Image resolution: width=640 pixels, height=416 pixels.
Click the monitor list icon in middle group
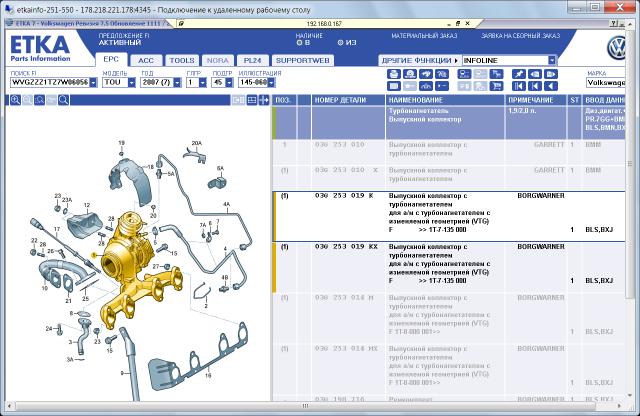[x=464, y=74]
